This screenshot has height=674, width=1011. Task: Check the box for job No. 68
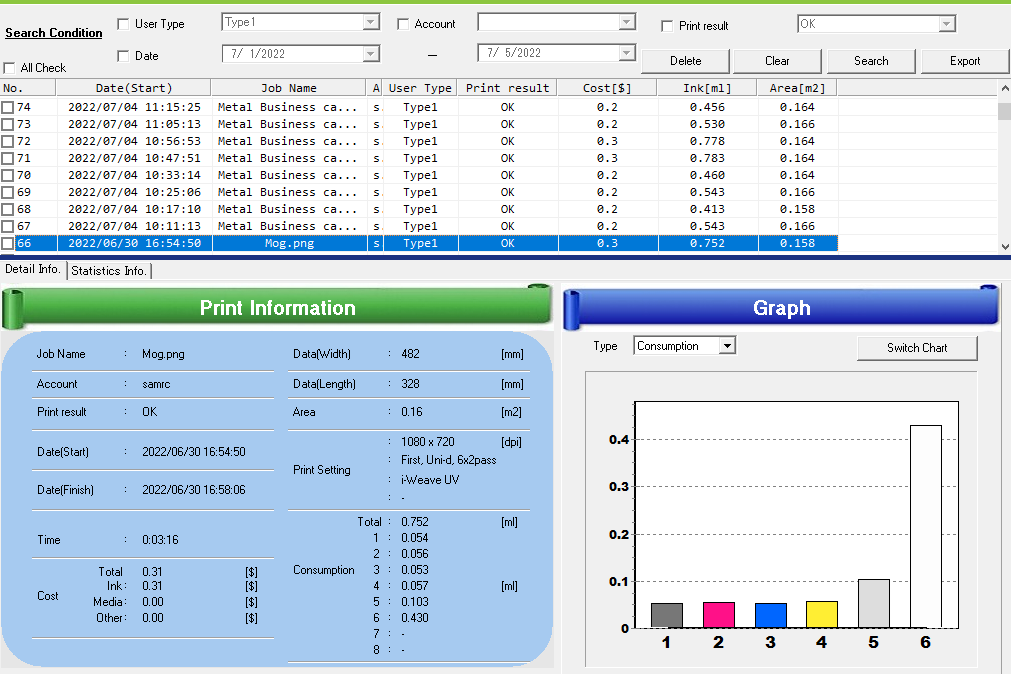coord(8,209)
